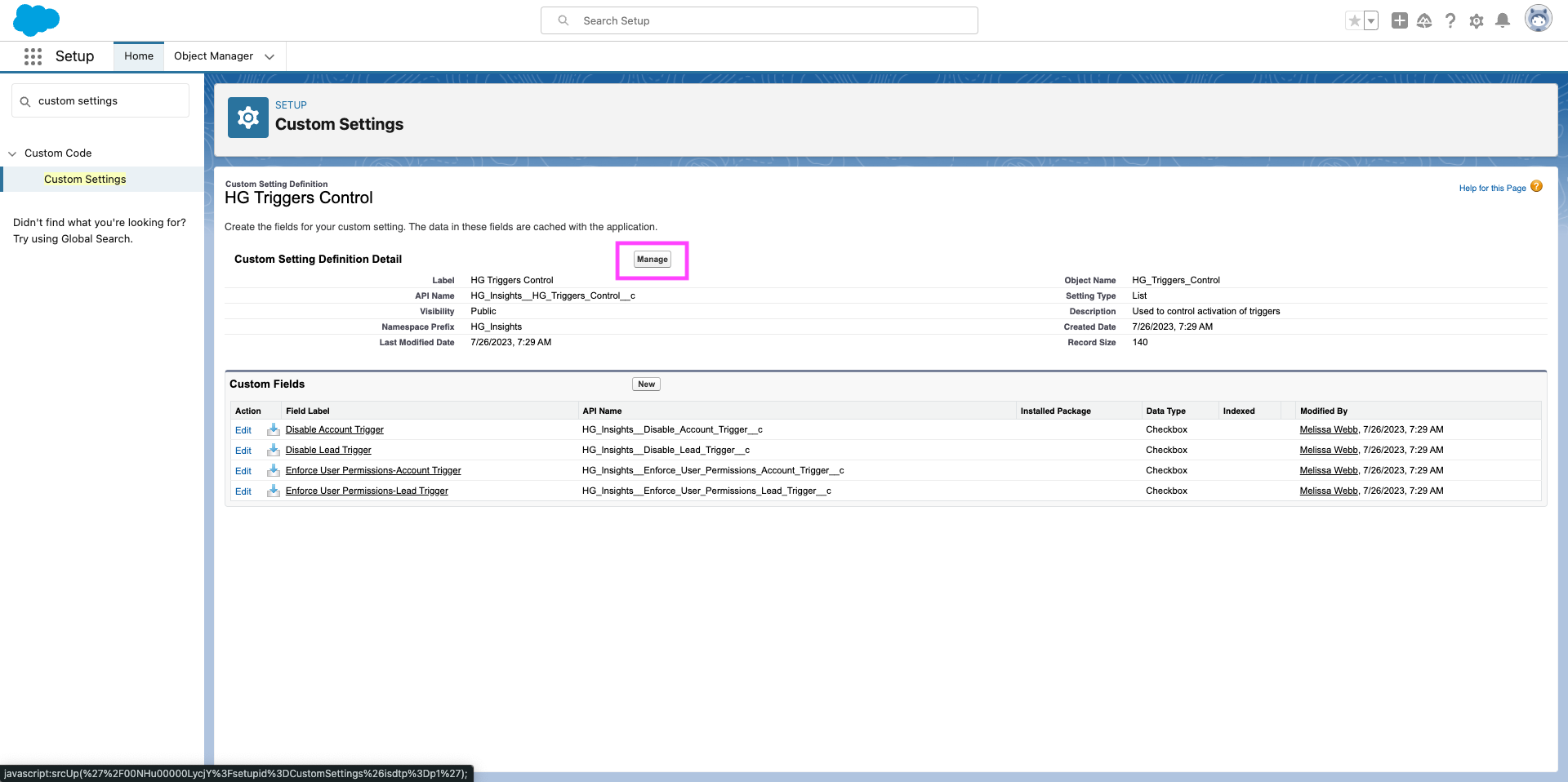This screenshot has width=1568, height=782.
Task: Open the Disable Account Trigger field link
Action: click(x=335, y=429)
